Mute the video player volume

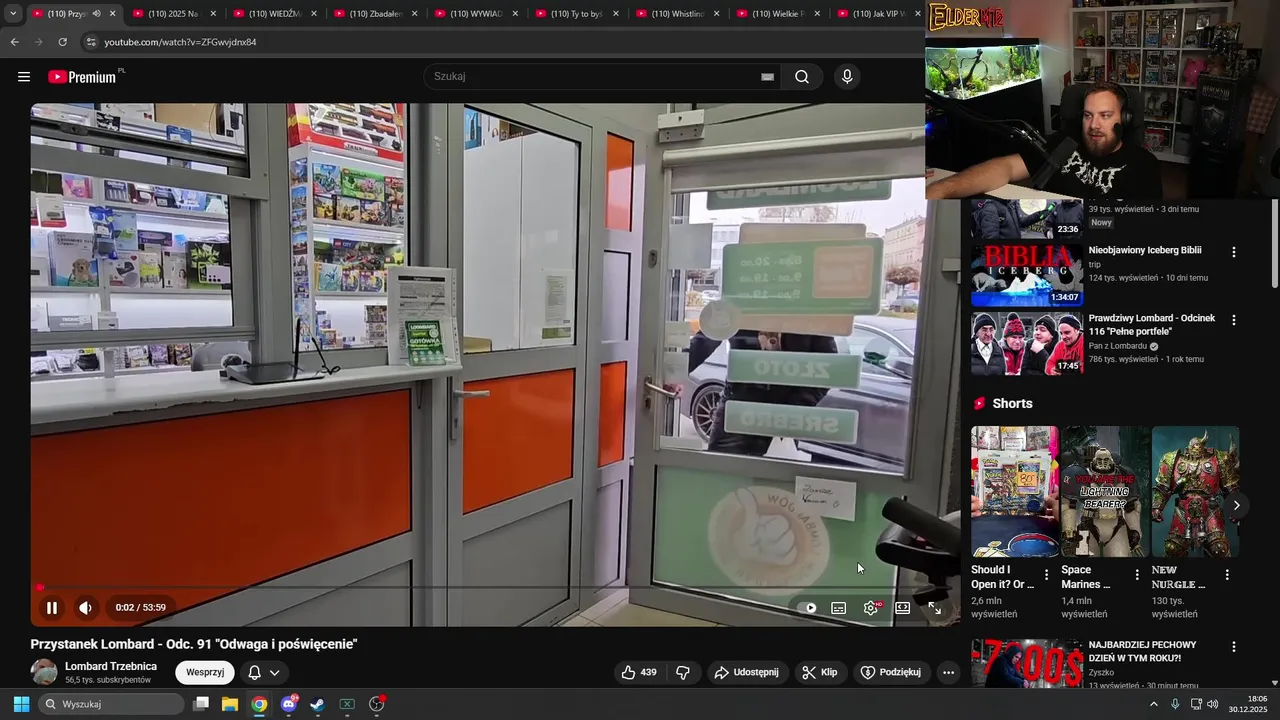86,607
